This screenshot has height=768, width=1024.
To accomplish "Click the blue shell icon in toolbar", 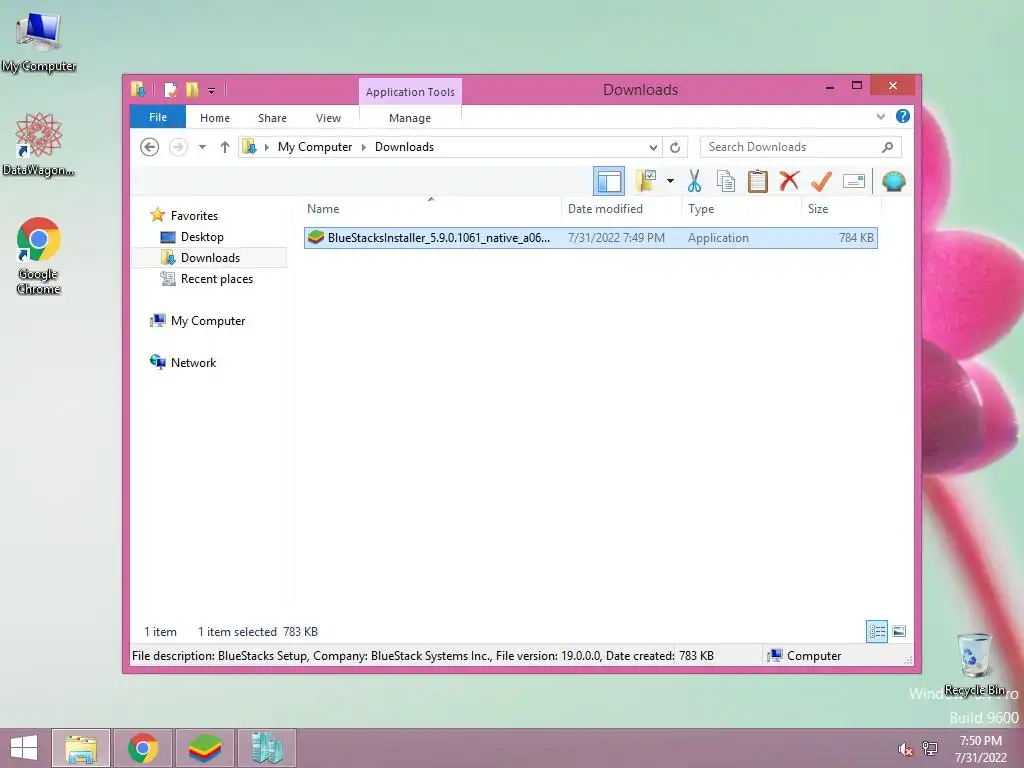I will [x=893, y=181].
